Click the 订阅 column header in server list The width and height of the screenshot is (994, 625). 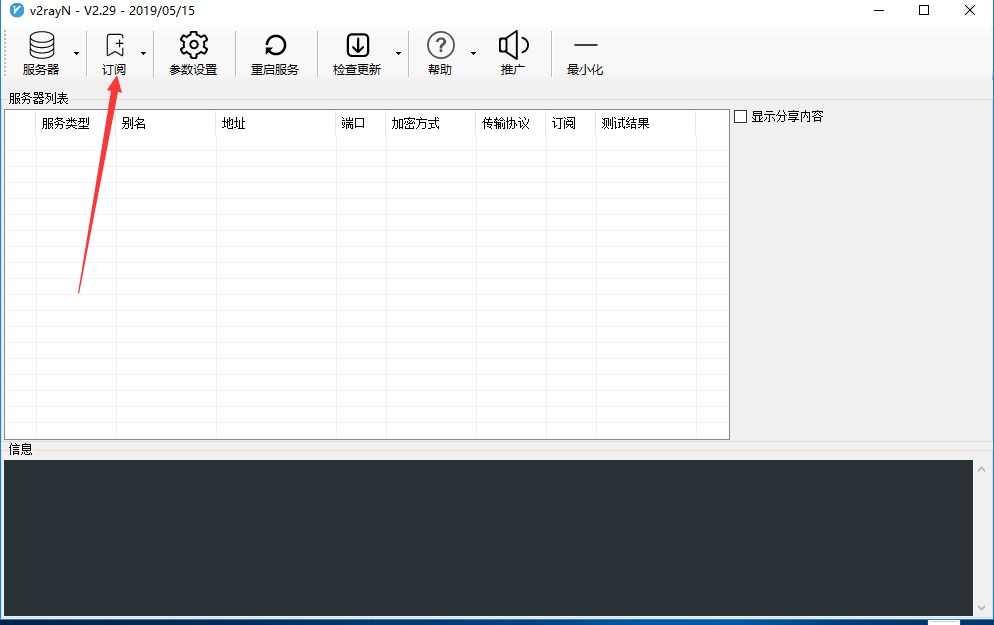571,123
